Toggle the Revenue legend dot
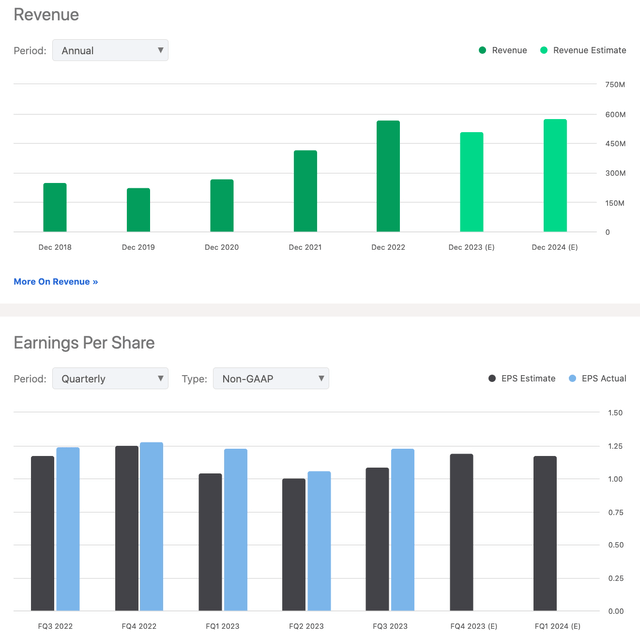Viewport: 640px width, 638px height. [482, 50]
